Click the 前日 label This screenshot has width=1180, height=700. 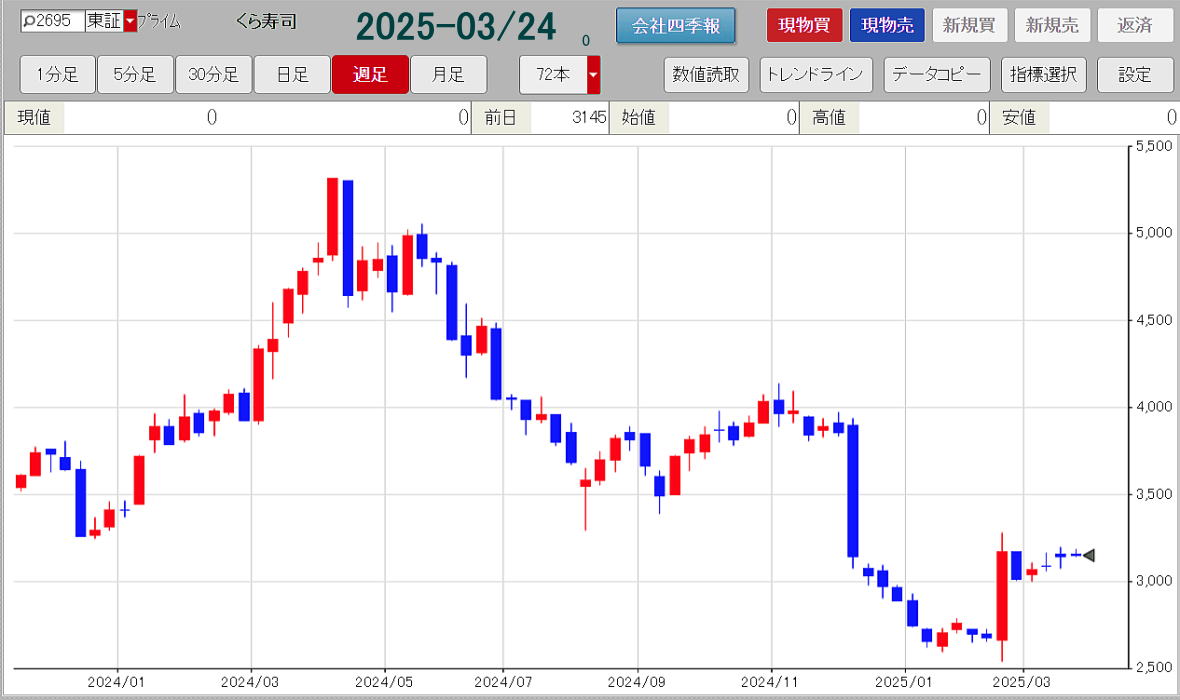coord(500,117)
